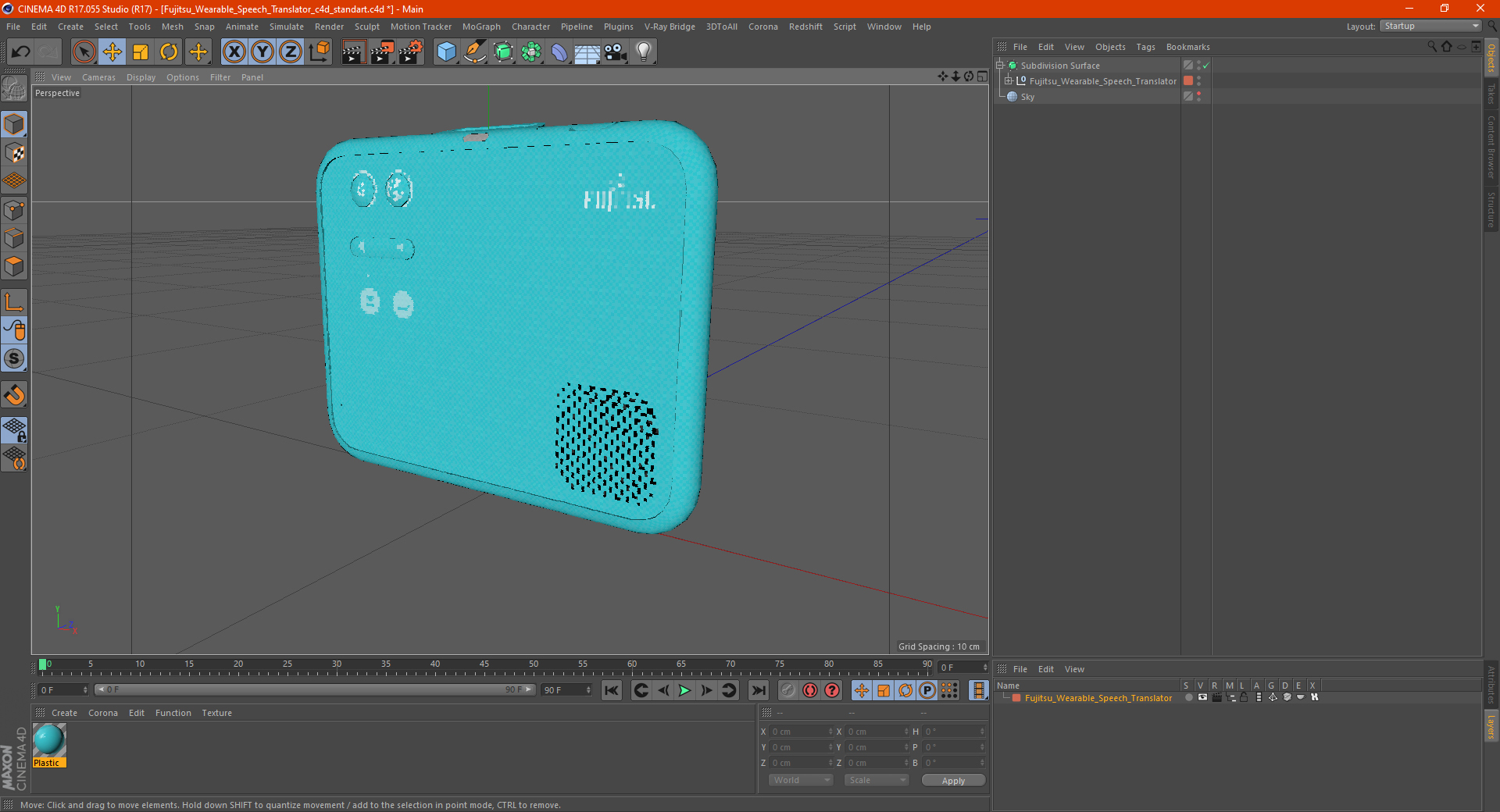Toggle viewport maximize icon
The height and width of the screenshot is (812, 1500).
point(982,77)
